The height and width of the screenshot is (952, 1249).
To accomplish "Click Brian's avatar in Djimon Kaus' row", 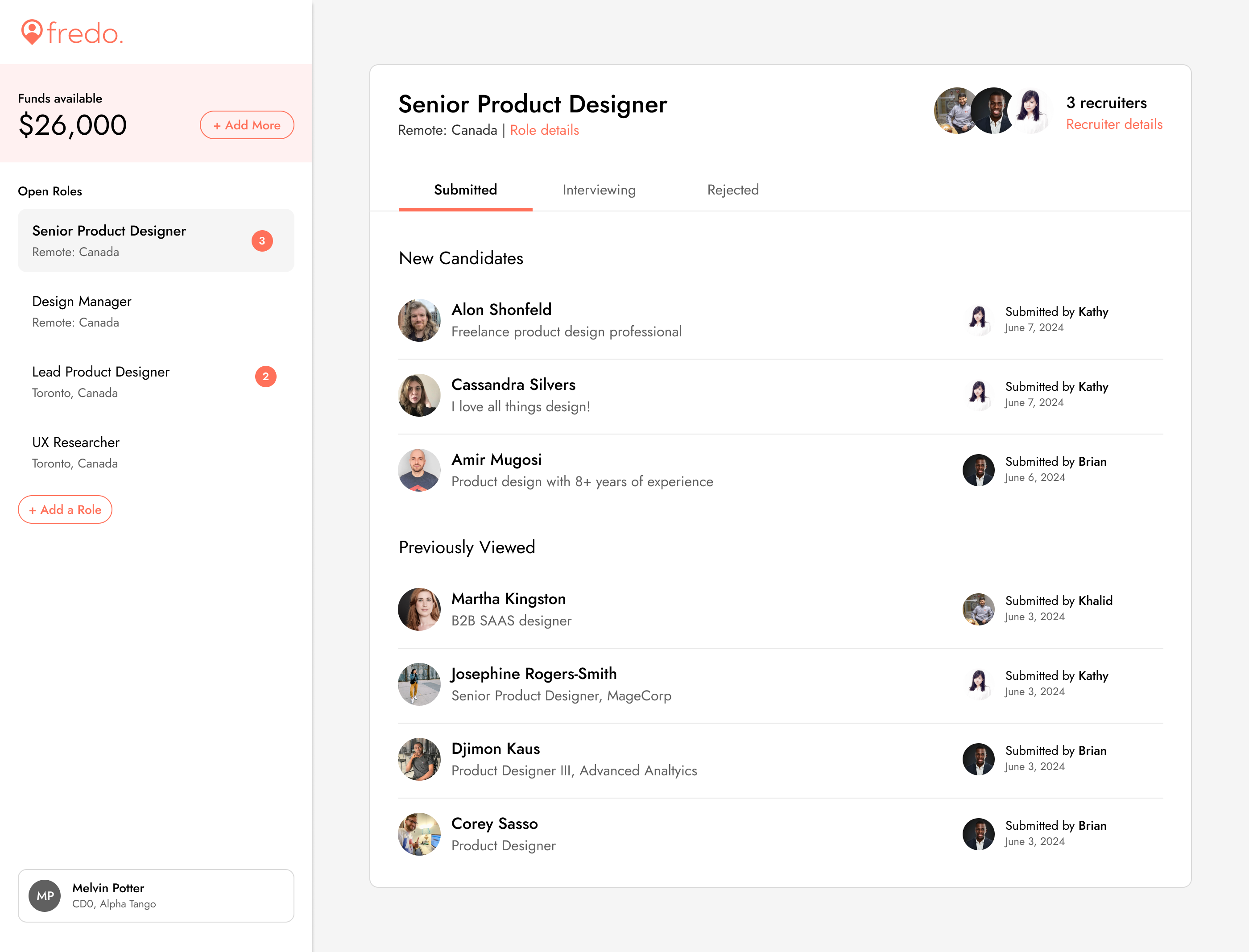I will (979, 759).
